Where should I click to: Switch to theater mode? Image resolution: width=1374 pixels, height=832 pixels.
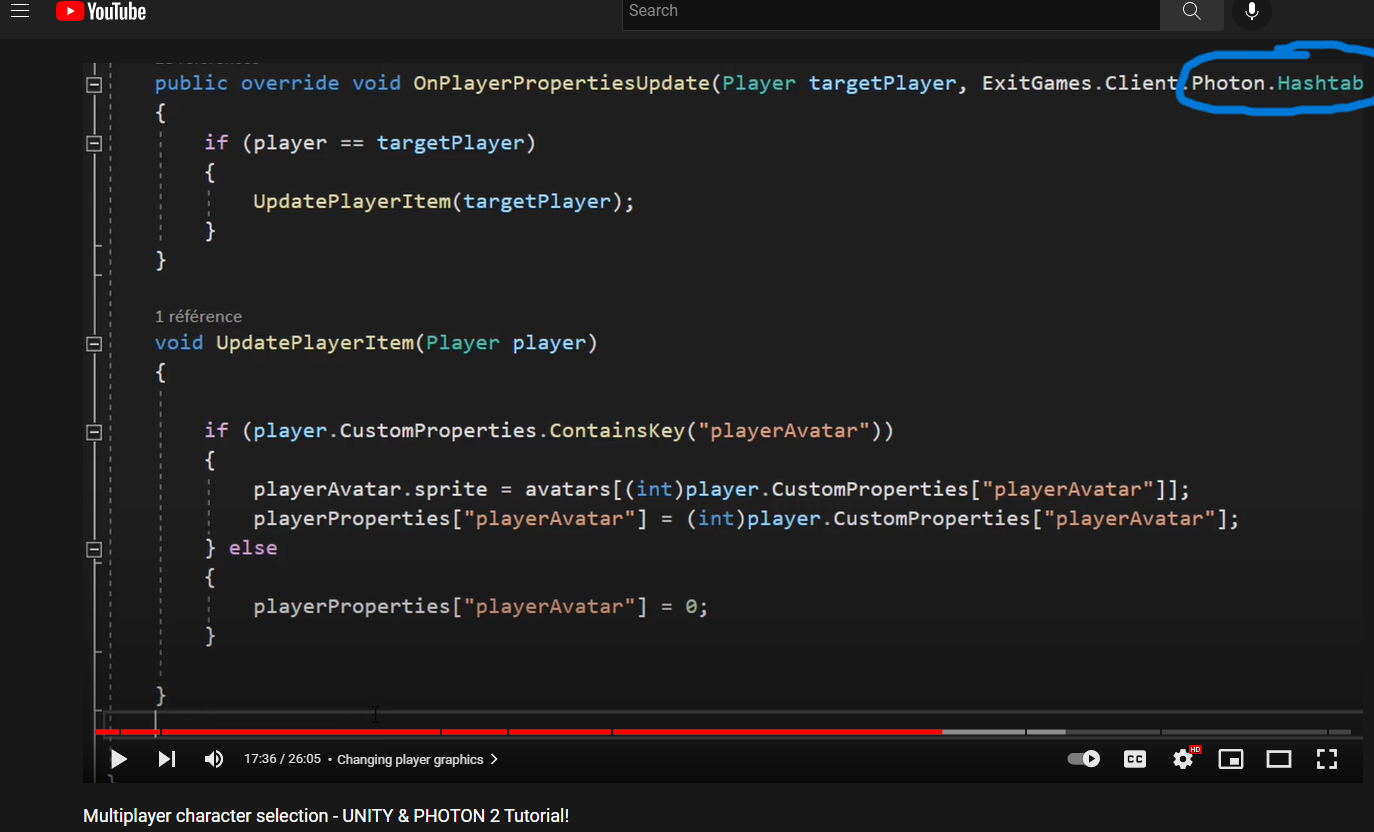pos(1279,759)
